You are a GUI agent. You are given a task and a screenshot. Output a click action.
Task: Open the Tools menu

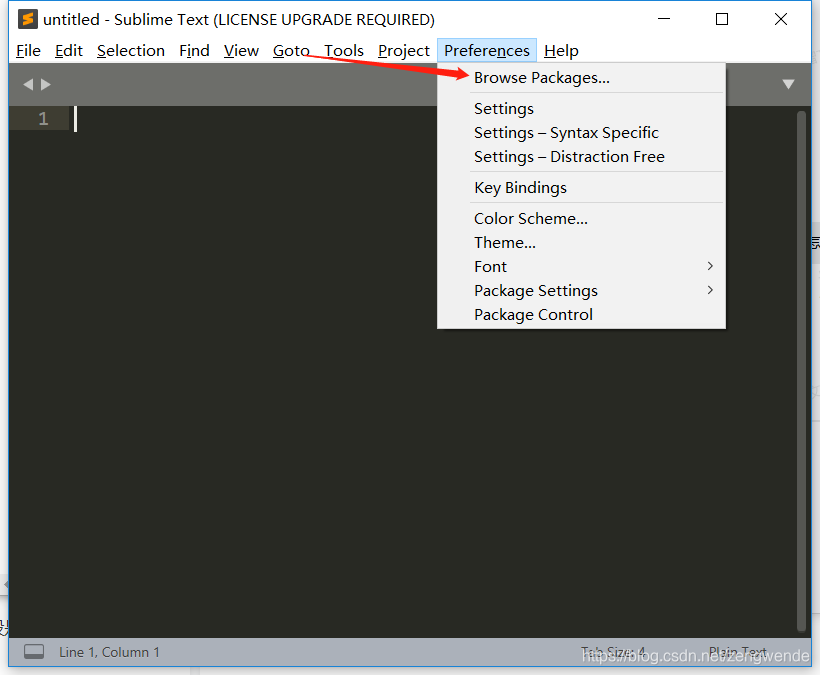click(344, 51)
